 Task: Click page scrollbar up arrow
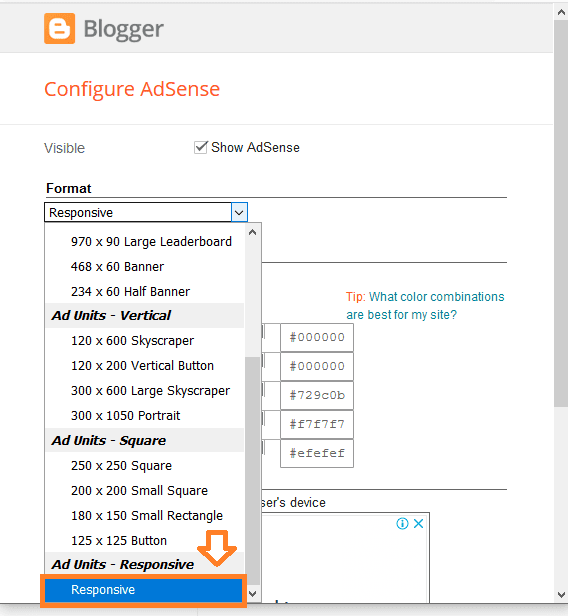point(561,12)
